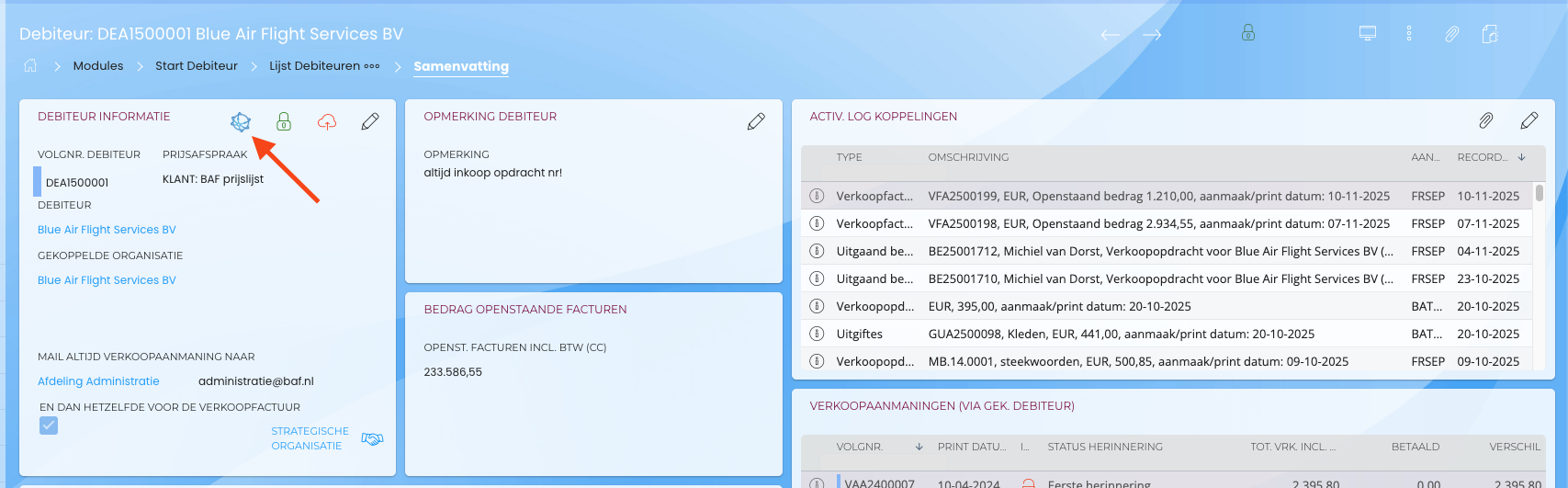The image size is (1568, 488).
Task: Go to home via house breadcrumb icon
Action: (x=30, y=65)
